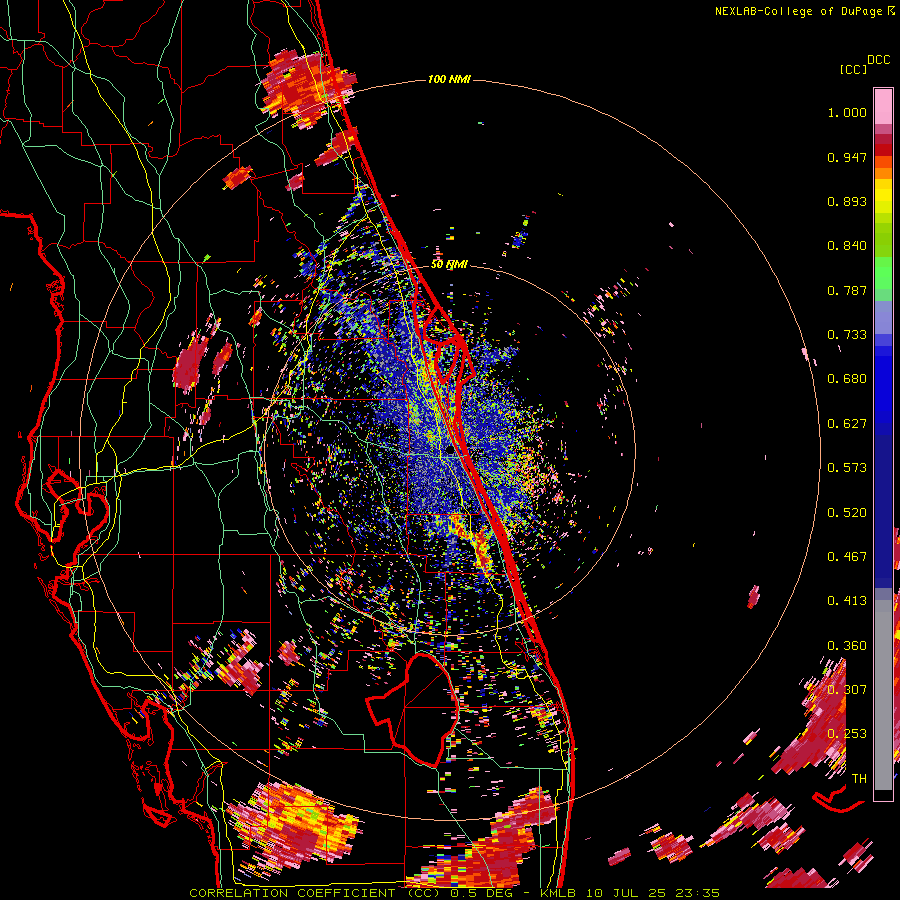Click the radar site marker at ring center
This screenshot has width=900, height=900.
[450, 451]
